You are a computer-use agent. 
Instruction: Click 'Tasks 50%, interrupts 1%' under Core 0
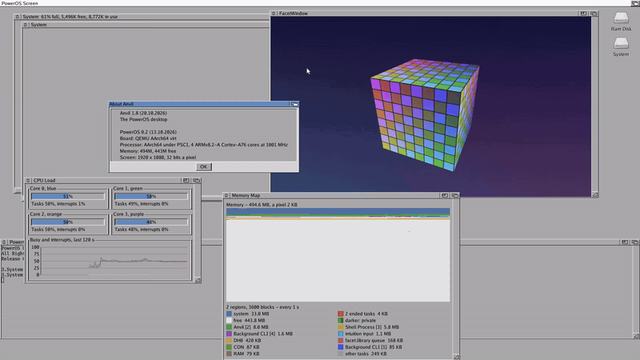click(58, 204)
